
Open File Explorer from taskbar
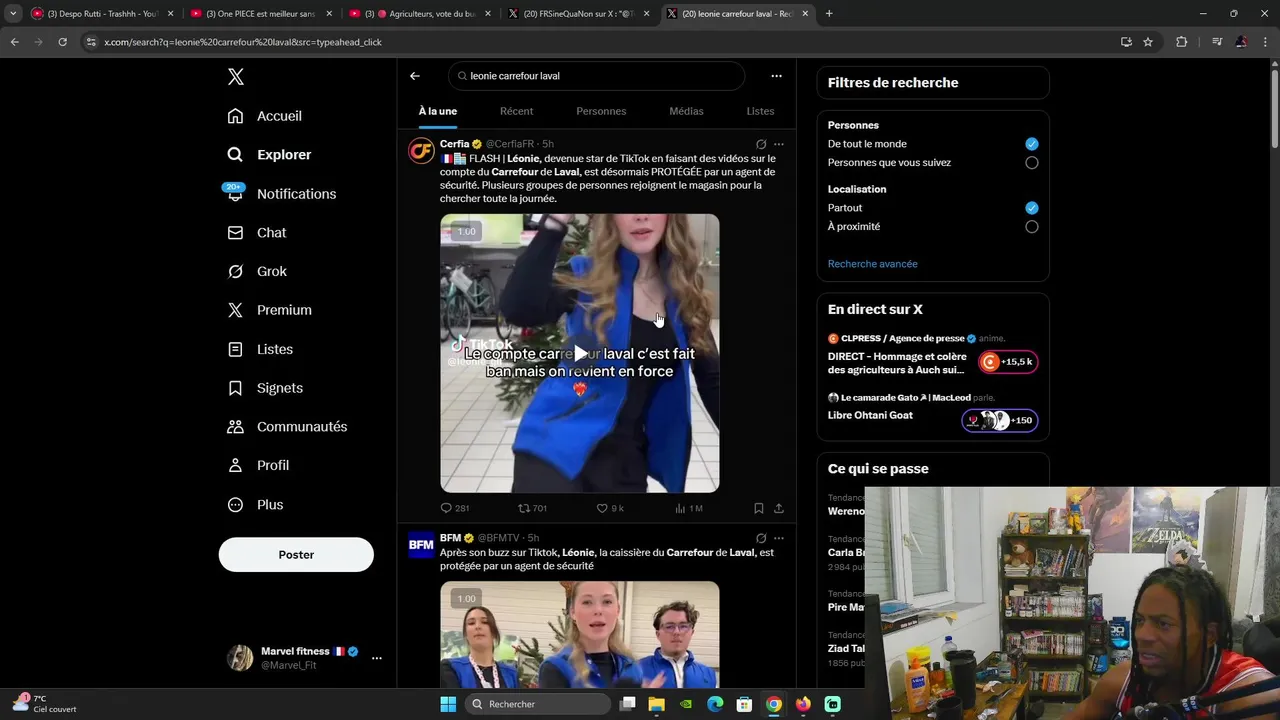(657, 704)
